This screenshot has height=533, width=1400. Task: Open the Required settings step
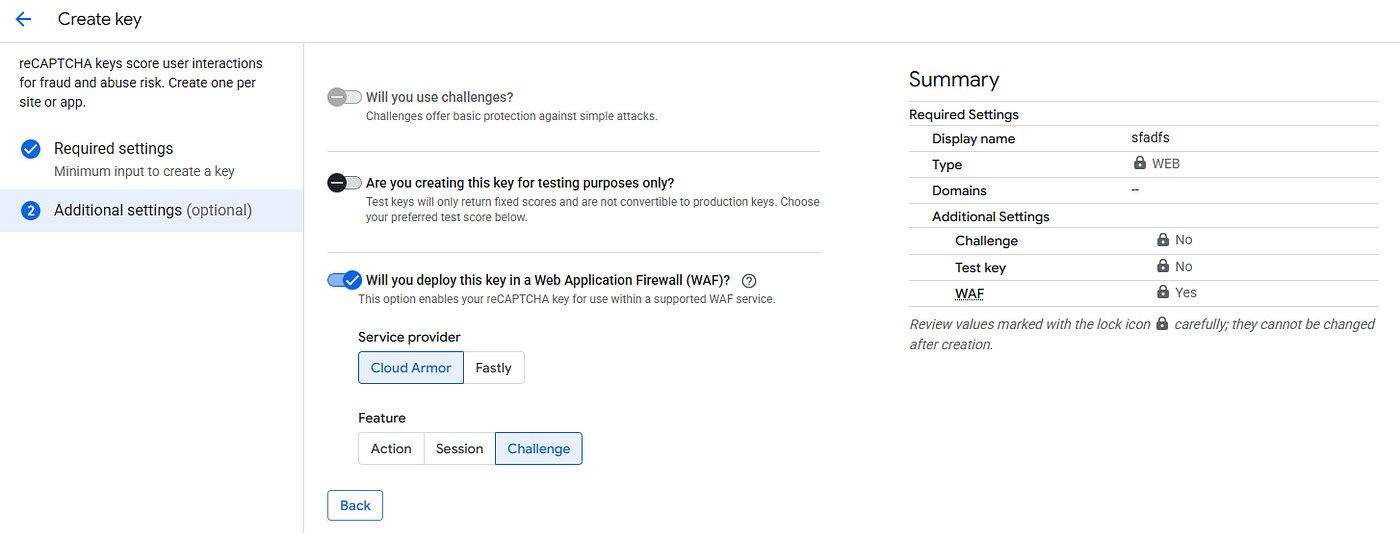point(152,159)
